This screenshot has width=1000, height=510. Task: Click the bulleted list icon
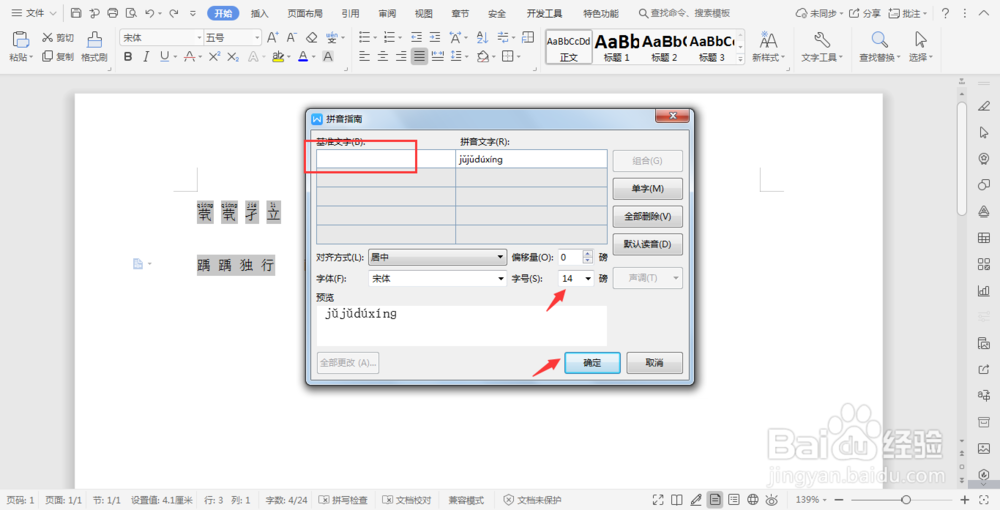(364, 38)
